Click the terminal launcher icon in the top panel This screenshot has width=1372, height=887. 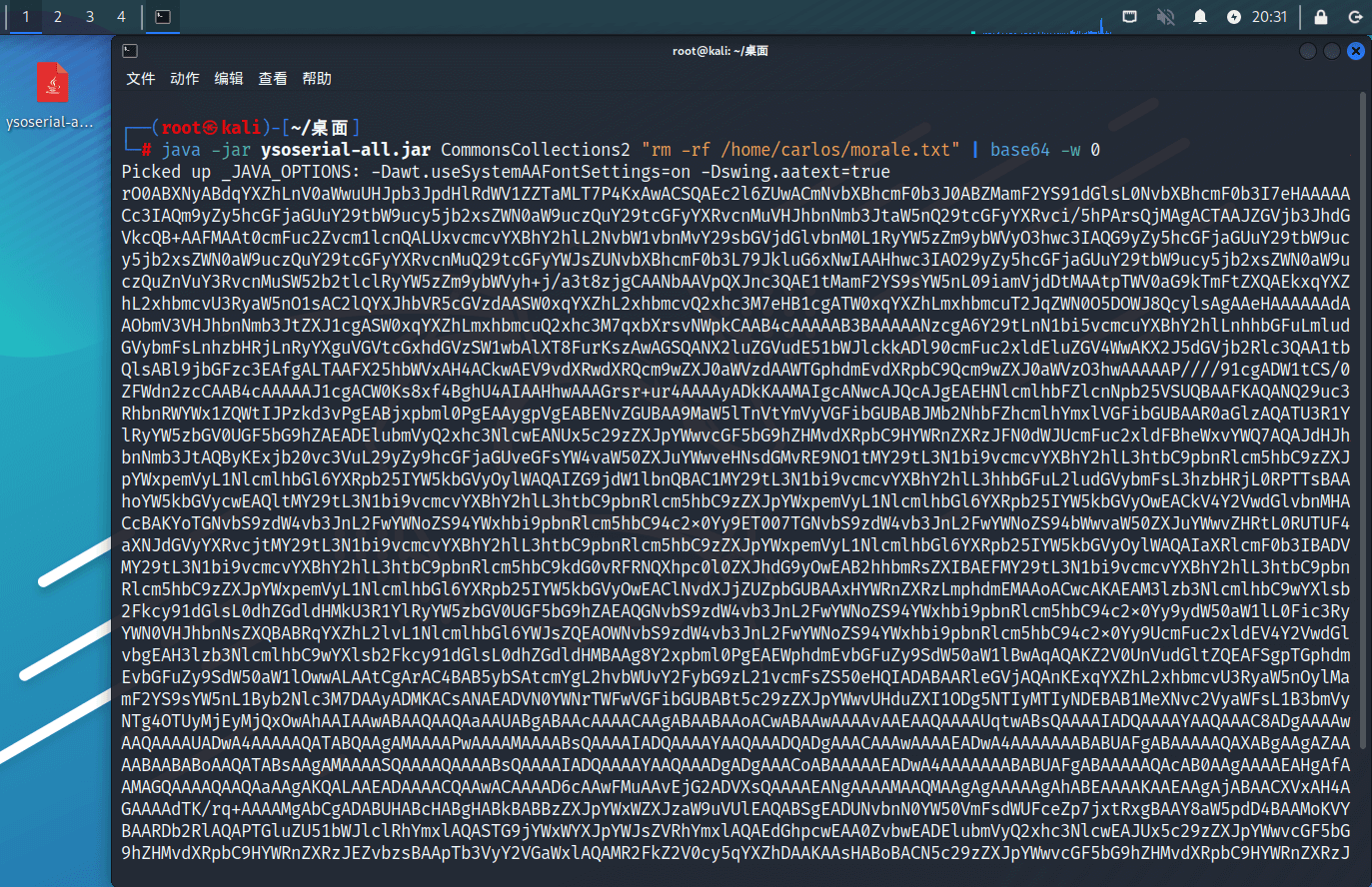(x=163, y=17)
